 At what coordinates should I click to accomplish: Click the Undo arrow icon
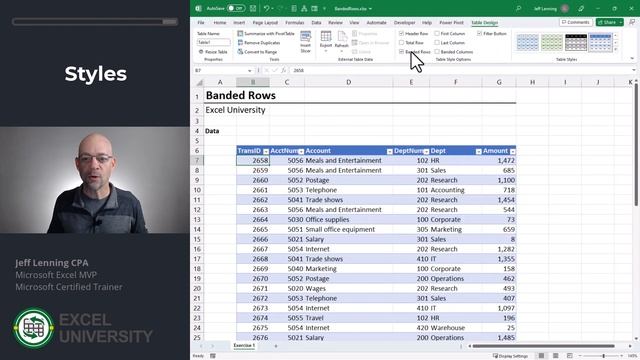coord(266,8)
